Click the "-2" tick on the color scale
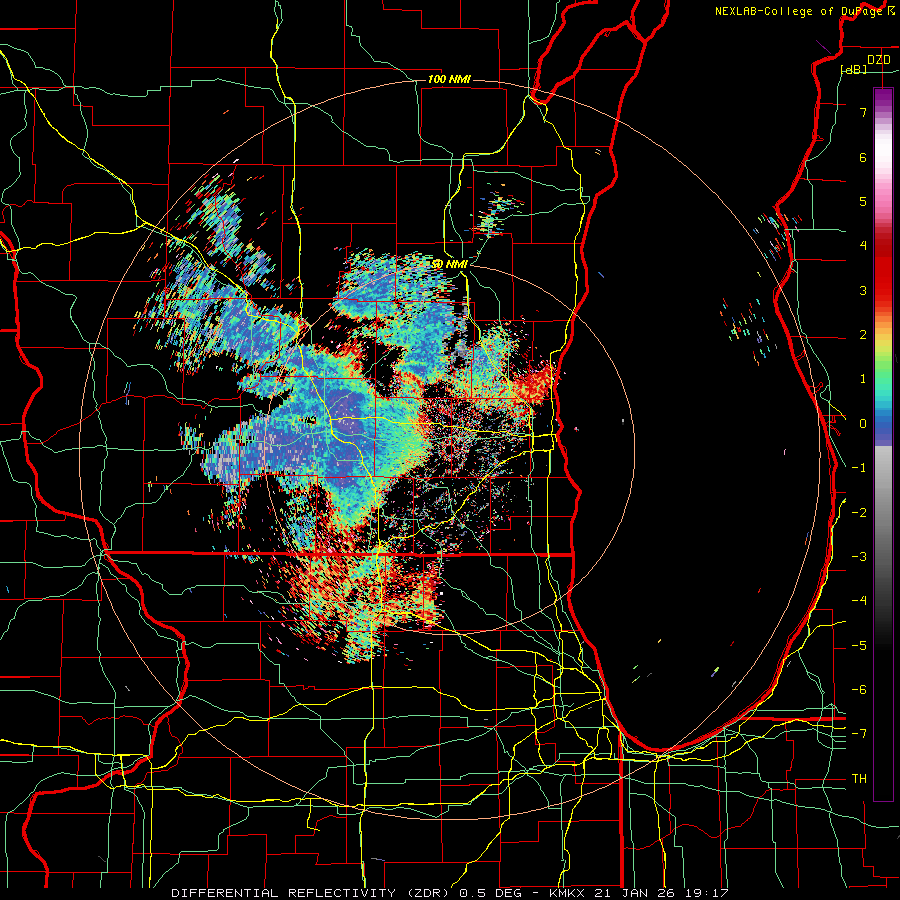 coord(859,513)
